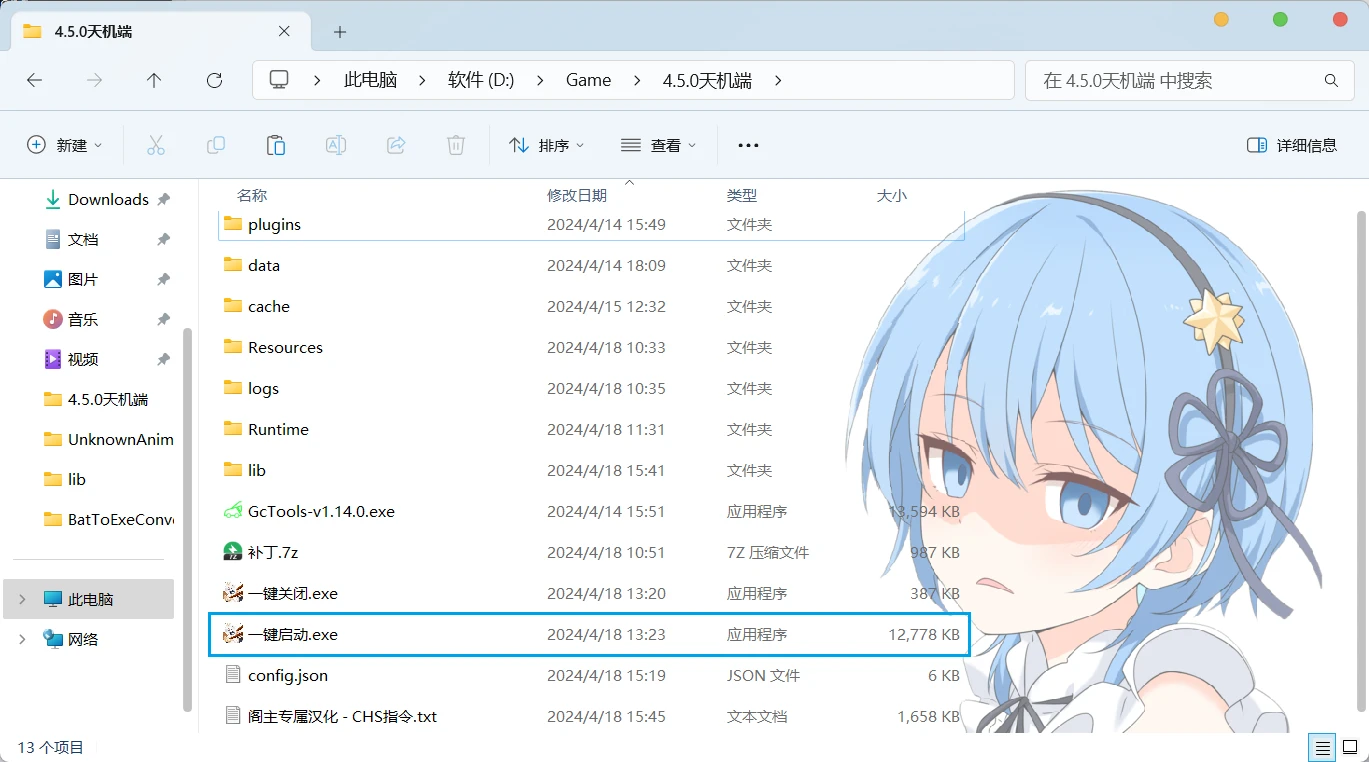Click the Delete trash icon
1369x762 pixels.
tap(456, 145)
